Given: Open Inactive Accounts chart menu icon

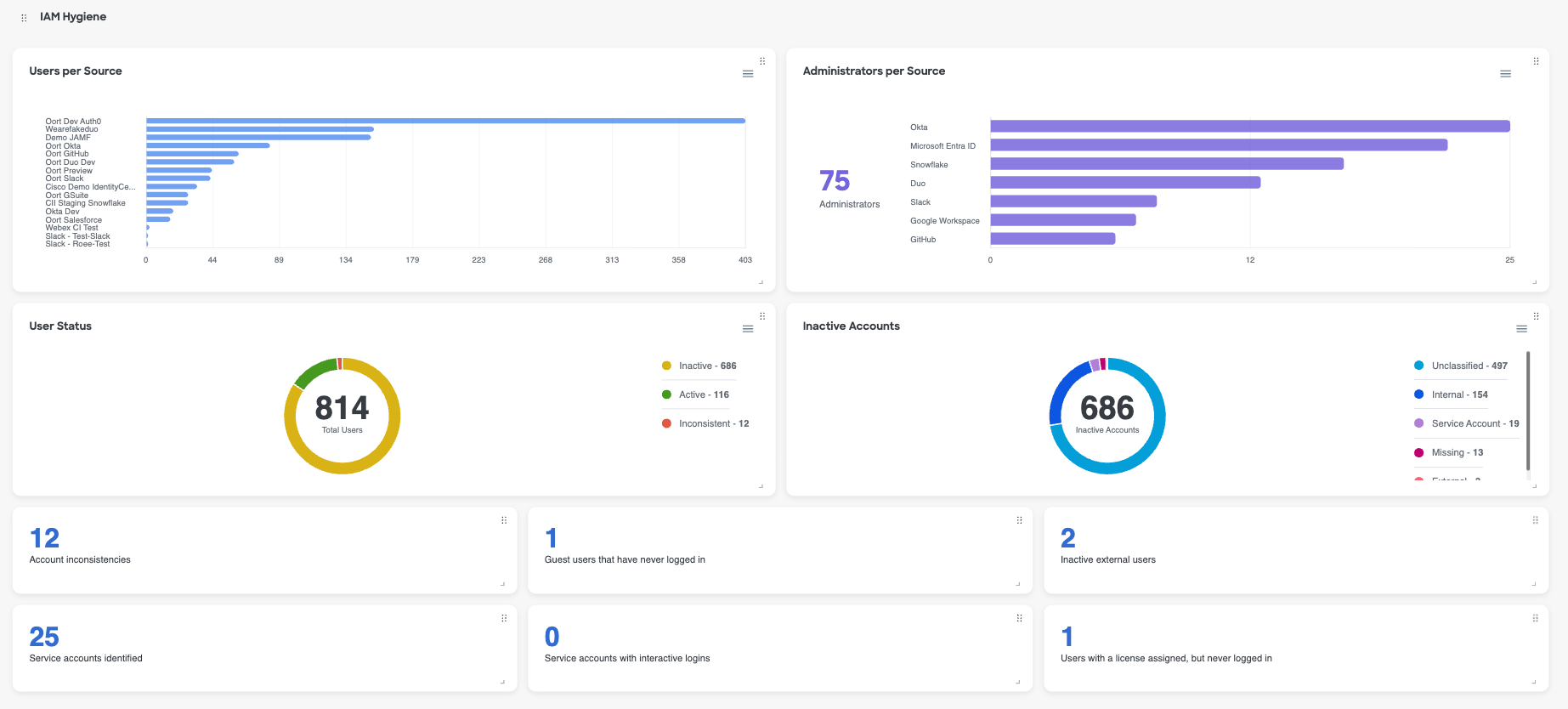Looking at the screenshot, I should coord(1521,329).
